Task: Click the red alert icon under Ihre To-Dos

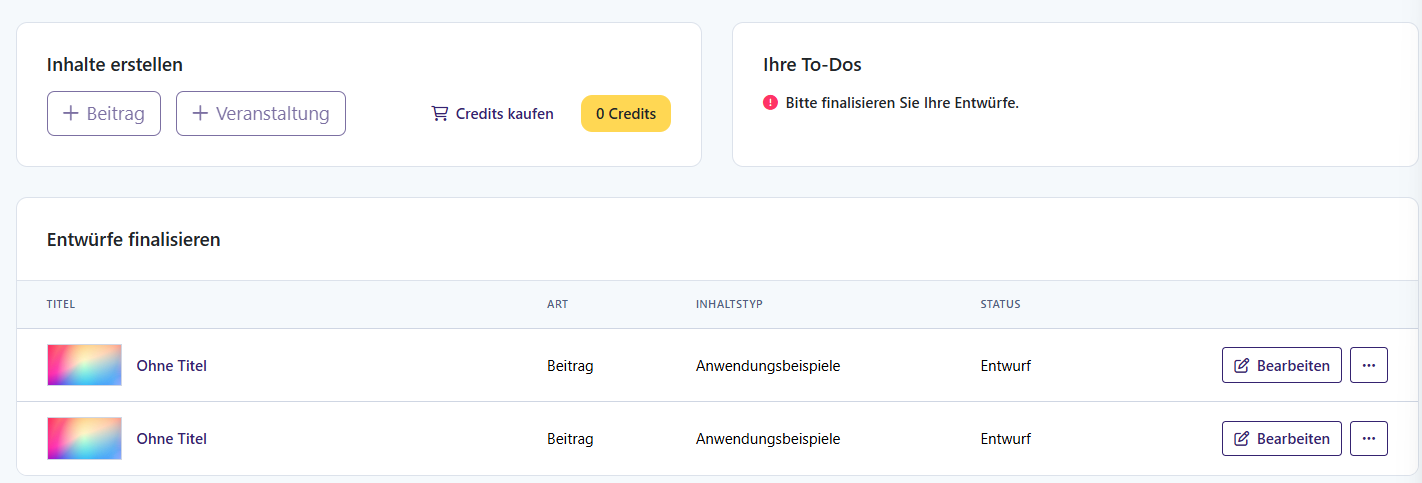Action: [770, 103]
